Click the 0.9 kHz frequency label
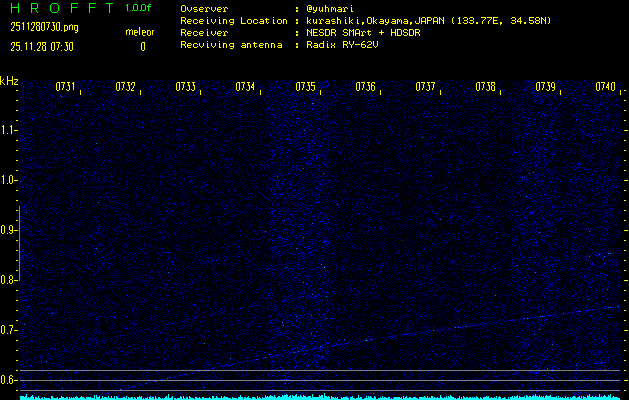Image resolution: width=629 pixels, height=400 pixels. coord(9,230)
